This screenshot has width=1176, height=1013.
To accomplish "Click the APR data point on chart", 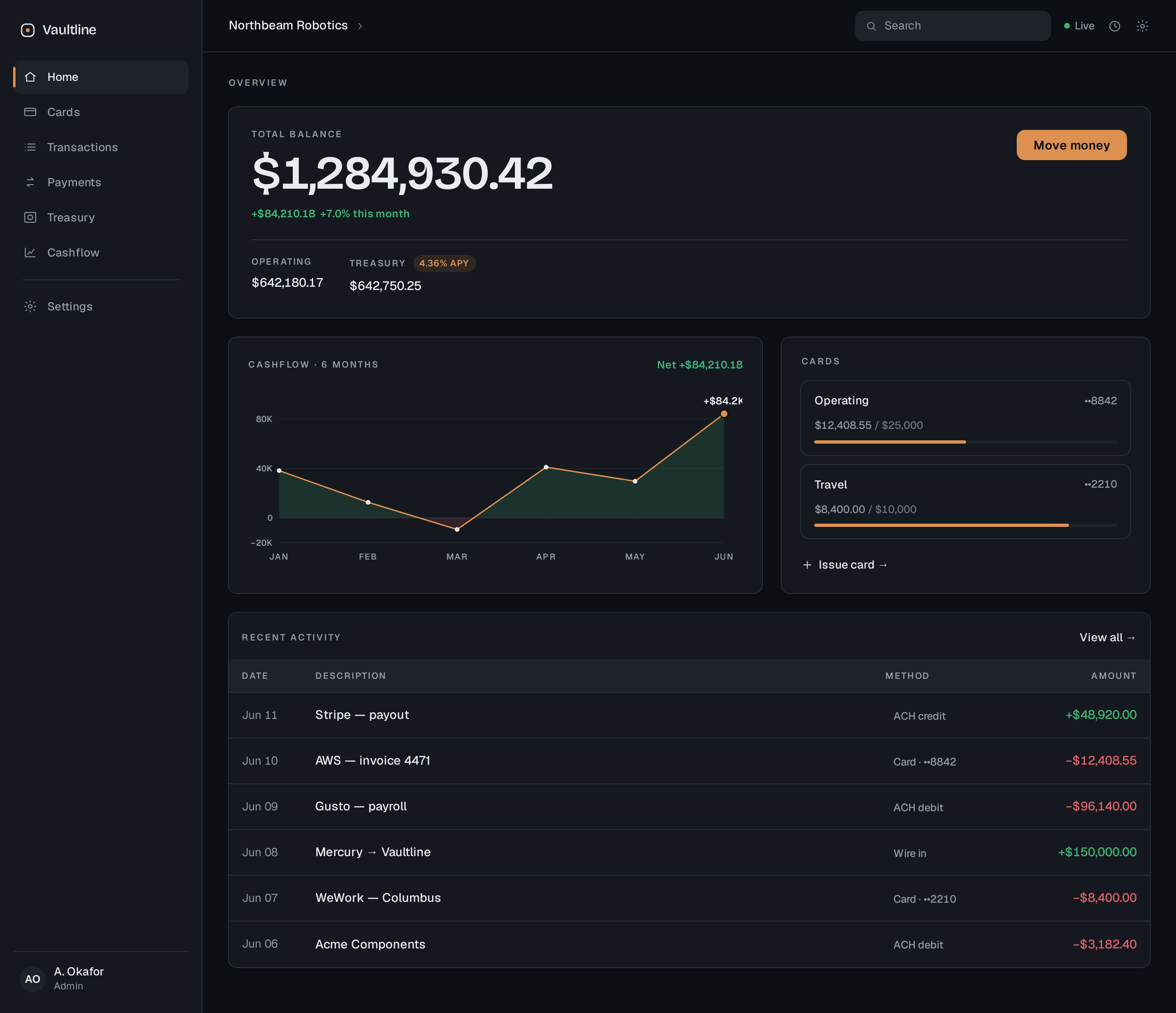I will point(546,467).
